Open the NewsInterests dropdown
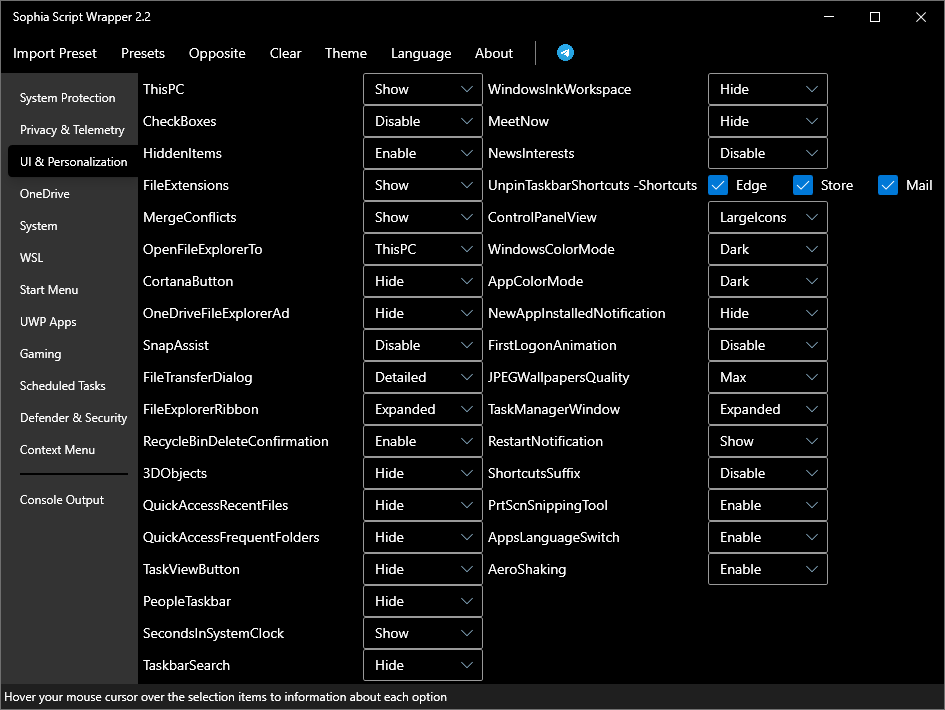The width and height of the screenshot is (945, 710). pyautogui.click(x=767, y=153)
